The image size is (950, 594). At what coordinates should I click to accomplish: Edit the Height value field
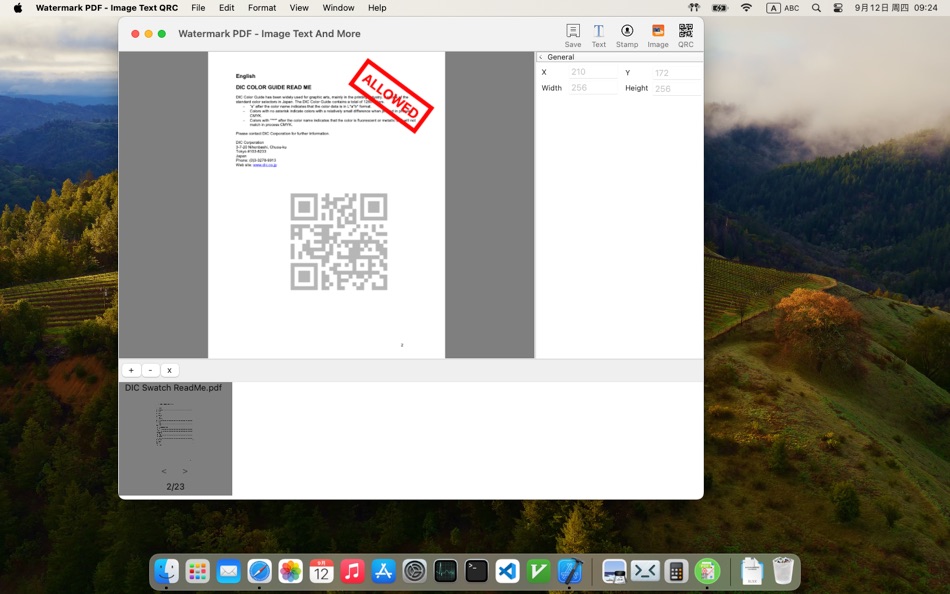(673, 87)
